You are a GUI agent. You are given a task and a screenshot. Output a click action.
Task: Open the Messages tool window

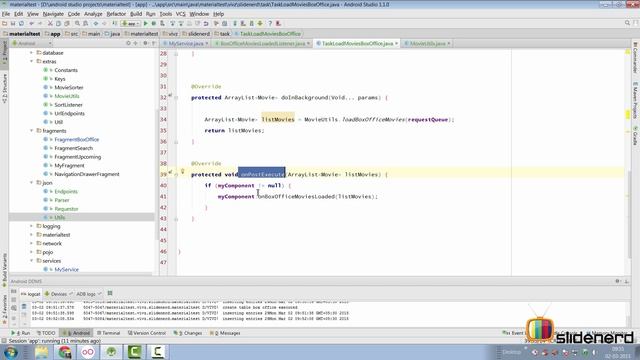[x=225, y=333]
